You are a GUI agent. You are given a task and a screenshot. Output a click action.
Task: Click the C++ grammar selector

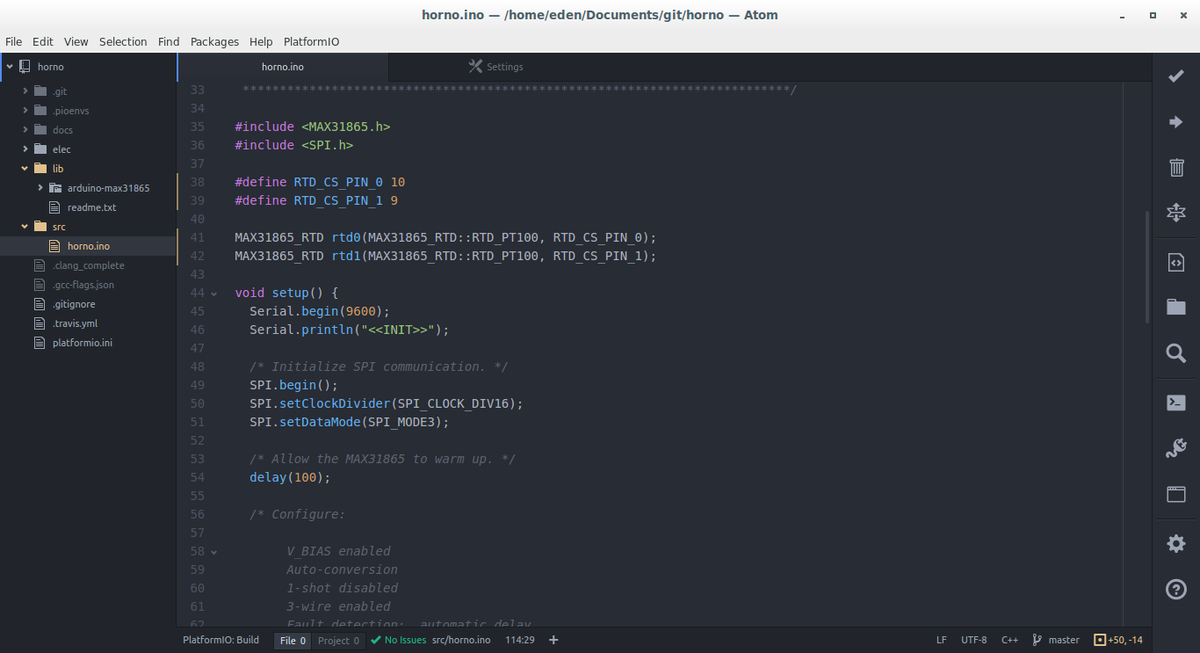[x=1010, y=640]
